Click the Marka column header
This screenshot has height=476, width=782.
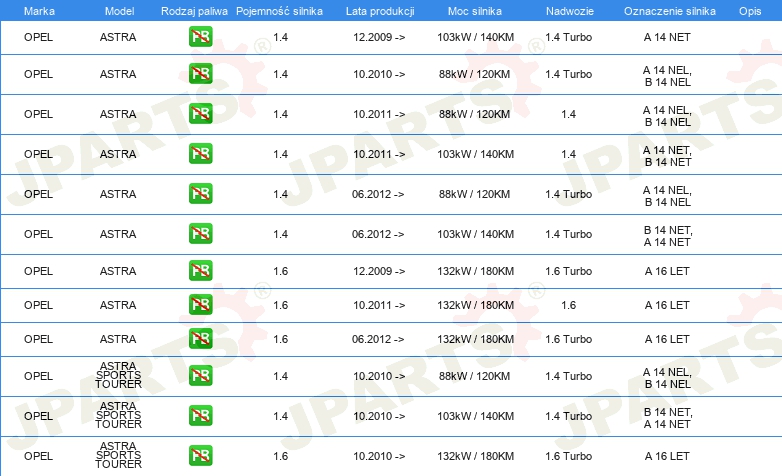point(39,11)
